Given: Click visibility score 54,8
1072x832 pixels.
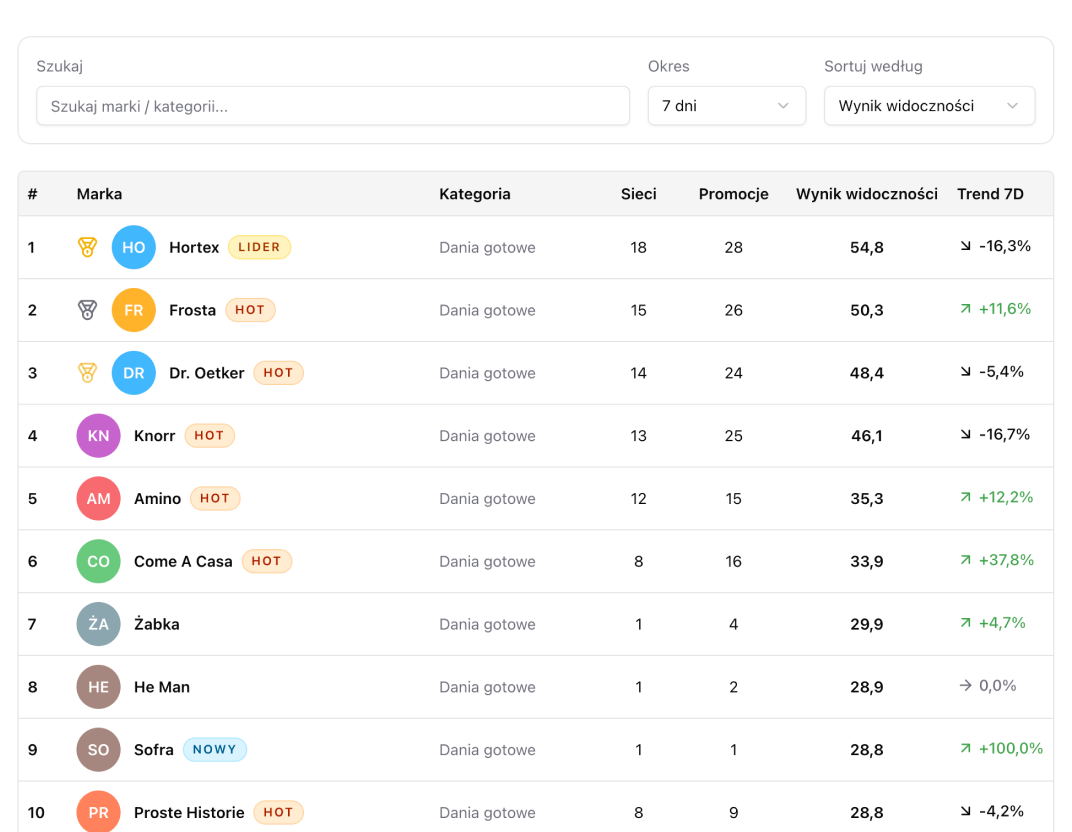Looking at the screenshot, I should 867,247.
